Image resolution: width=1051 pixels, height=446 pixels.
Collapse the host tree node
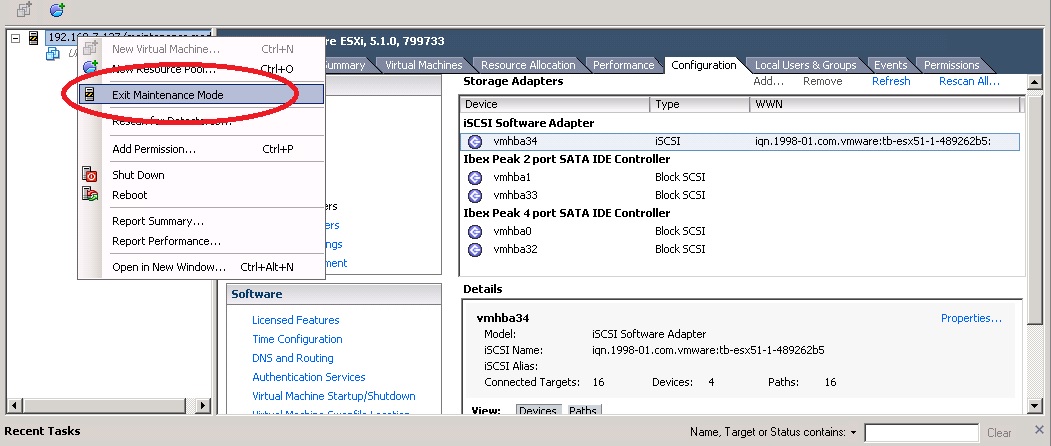pos(15,38)
